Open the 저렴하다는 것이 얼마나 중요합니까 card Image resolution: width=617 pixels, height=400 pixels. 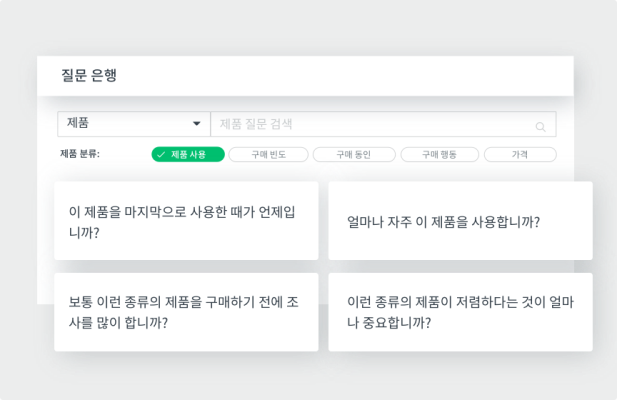(x=460, y=312)
